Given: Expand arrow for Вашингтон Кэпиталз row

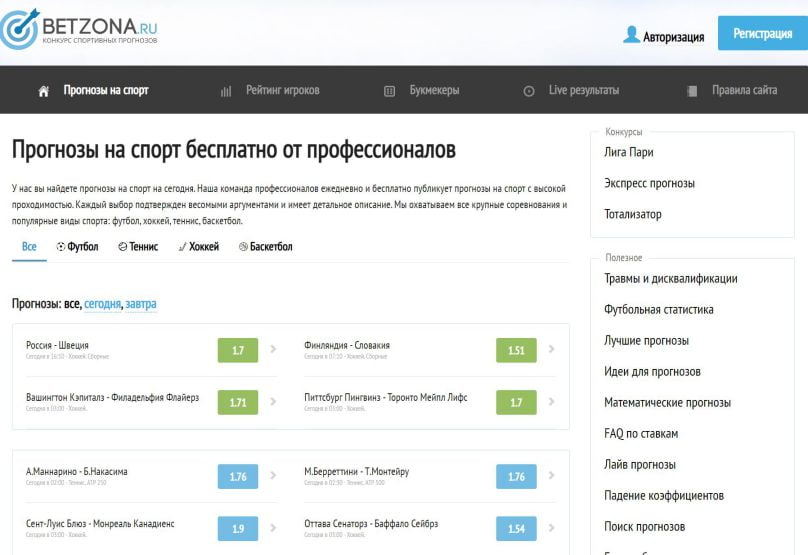Looking at the screenshot, I should [273, 401].
